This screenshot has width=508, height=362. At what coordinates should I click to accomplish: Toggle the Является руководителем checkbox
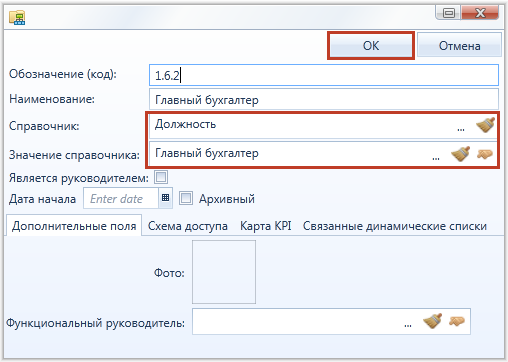pyautogui.click(x=161, y=177)
